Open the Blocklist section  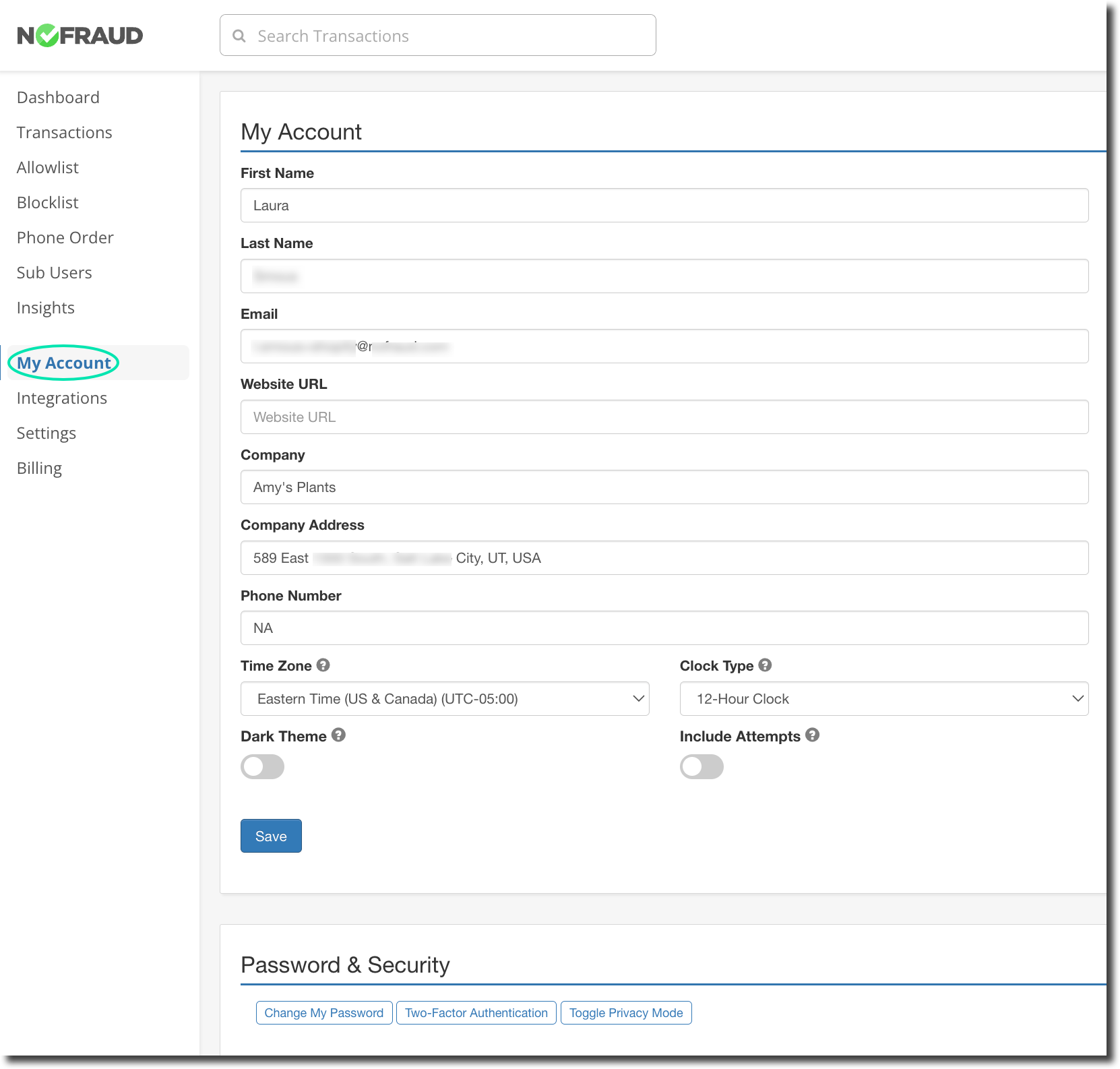(48, 203)
